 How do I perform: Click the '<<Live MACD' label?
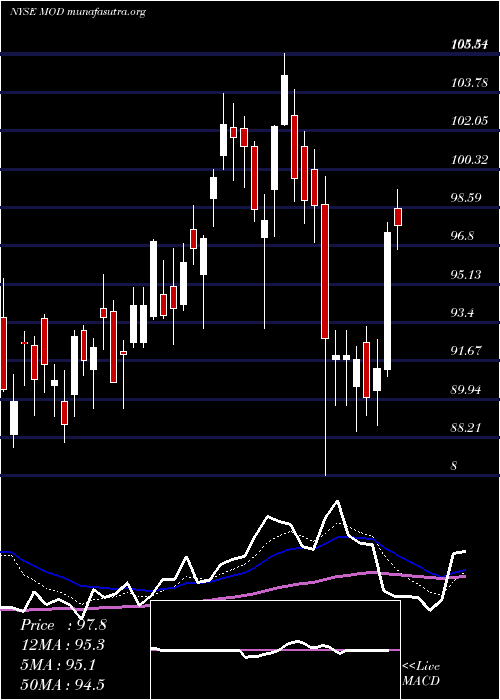(x=421, y=674)
